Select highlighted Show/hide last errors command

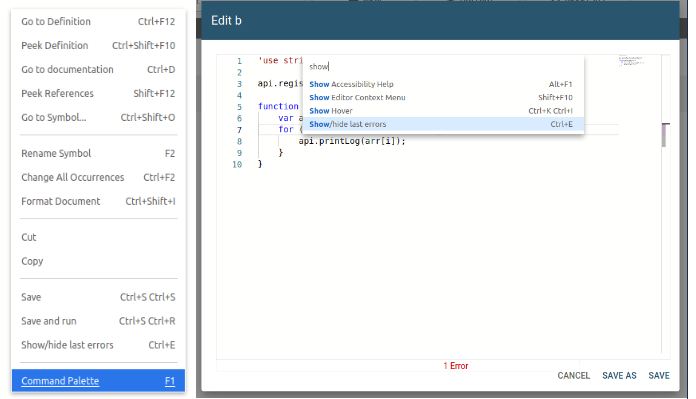coord(443,124)
